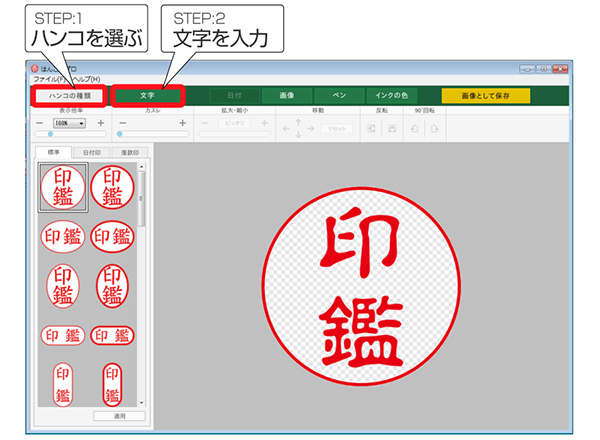This screenshot has height=440, width=600.
Task: Click the first 反転 flip icon
Action: (x=371, y=129)
